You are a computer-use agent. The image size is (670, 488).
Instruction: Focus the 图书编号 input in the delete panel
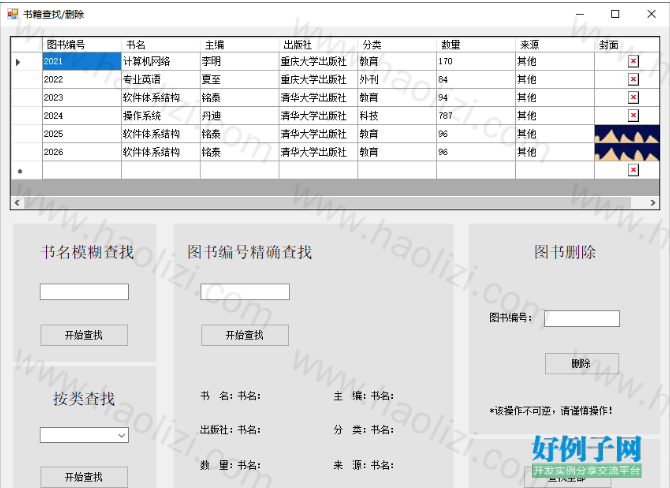click(582, 318)
